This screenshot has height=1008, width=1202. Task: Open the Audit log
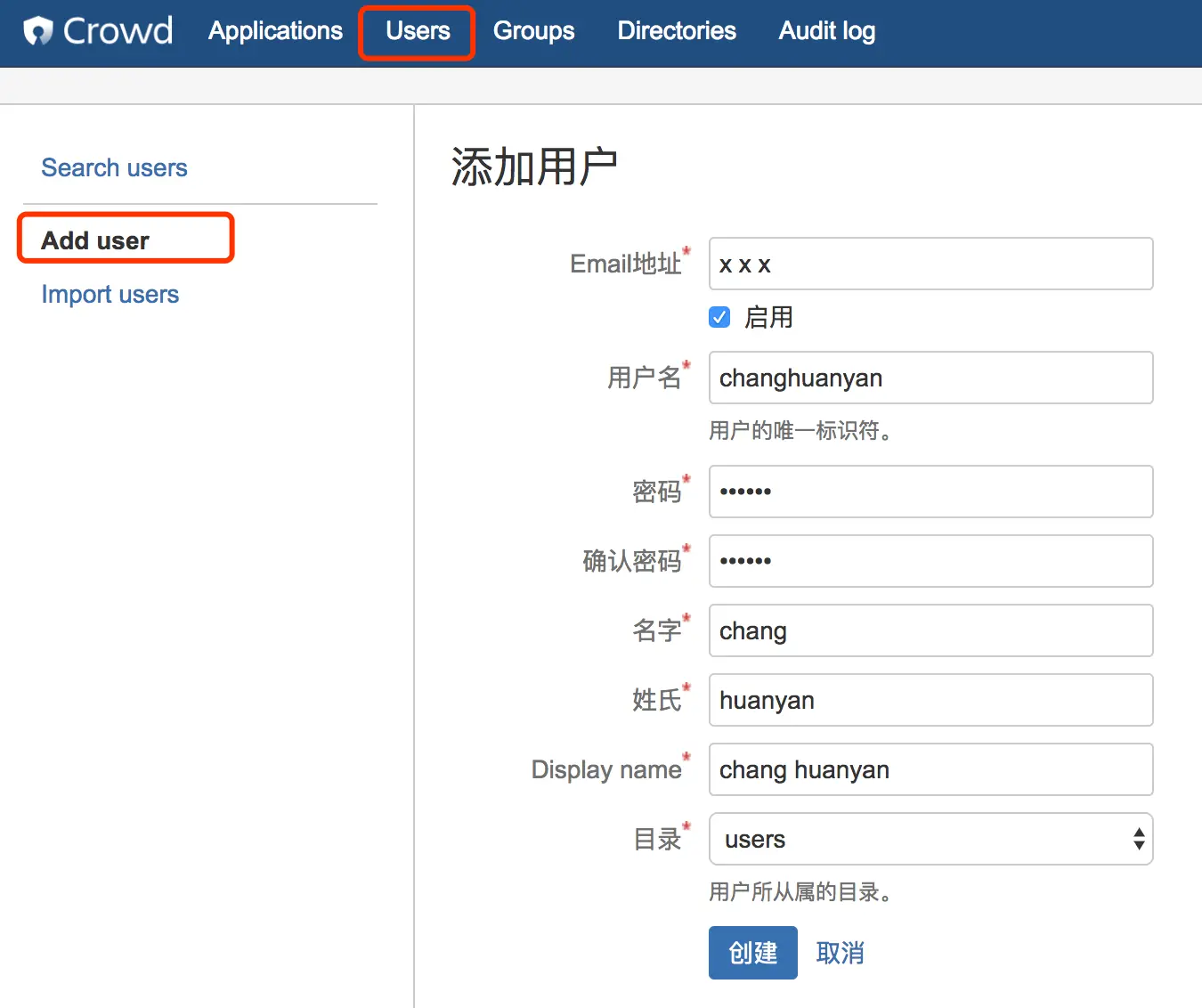(x=826, y=31)
